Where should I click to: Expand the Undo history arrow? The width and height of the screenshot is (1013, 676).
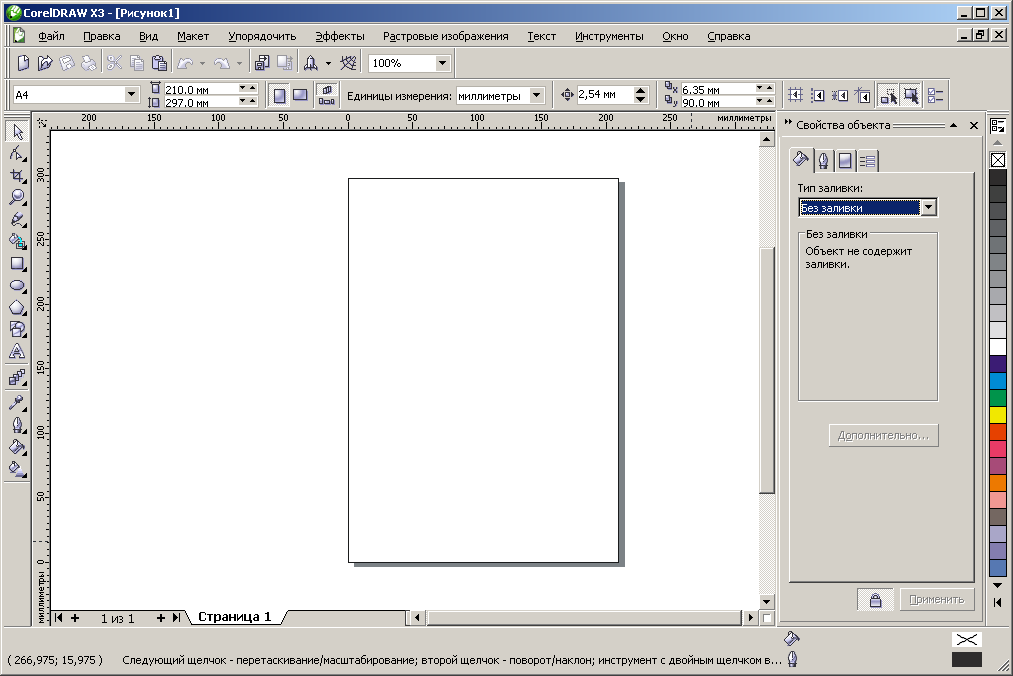[x=202, y=63]
